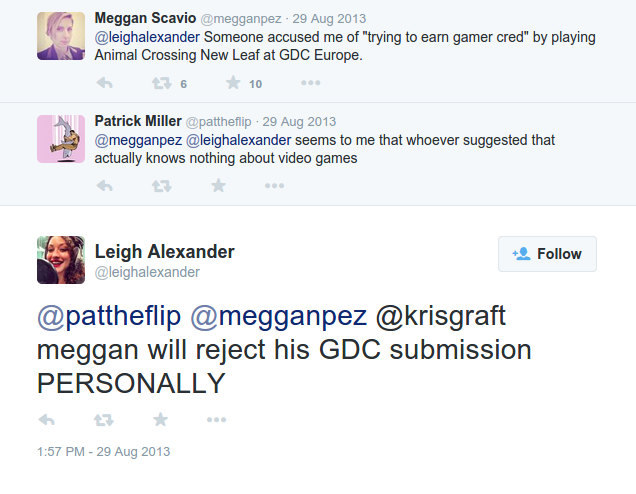Favorite Meggan Scavio's tweet with star
This screenshot has width=636, height=494.
point(233,83)
